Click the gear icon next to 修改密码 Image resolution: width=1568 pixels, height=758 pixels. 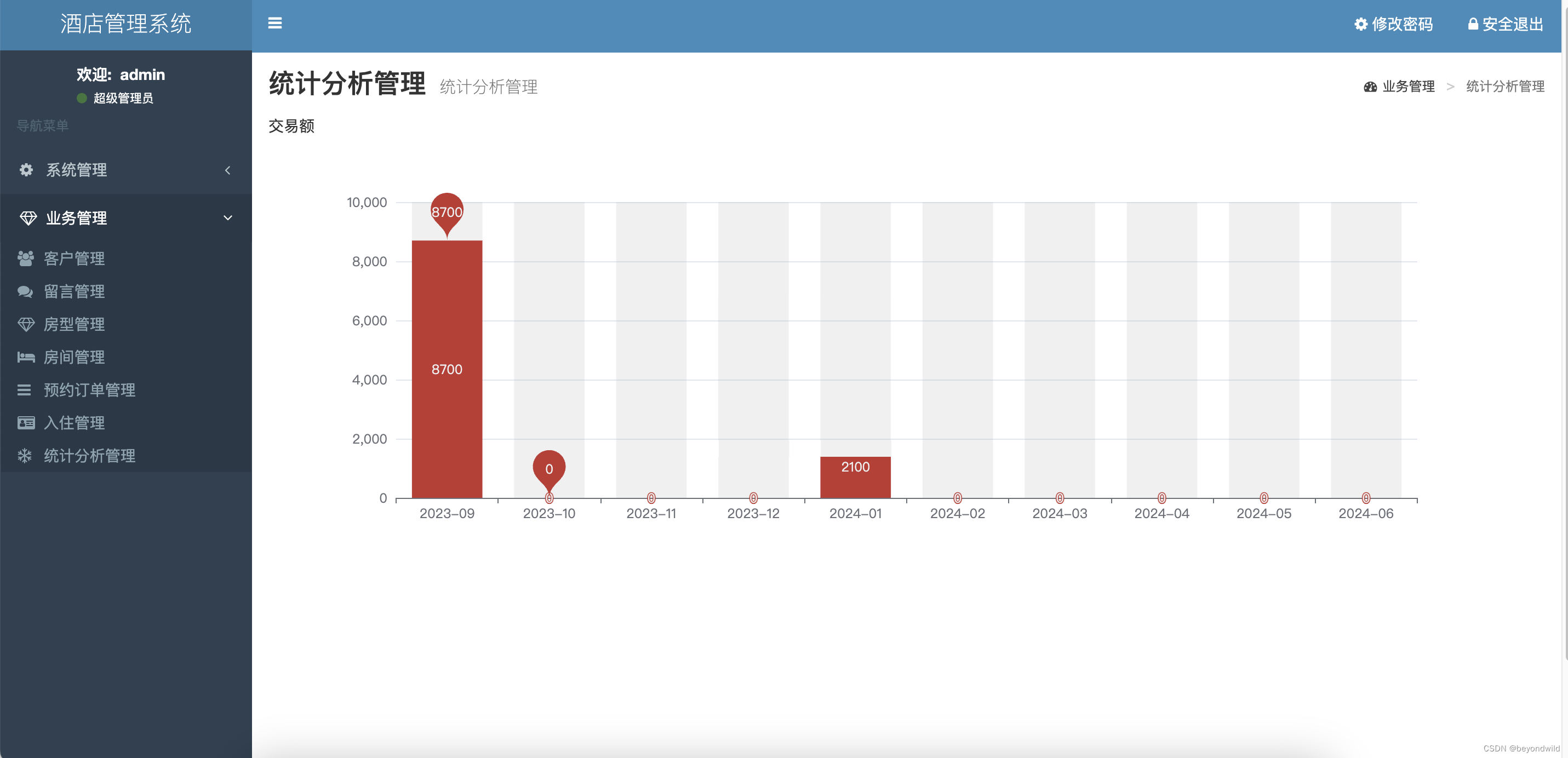pos(1362,25)
